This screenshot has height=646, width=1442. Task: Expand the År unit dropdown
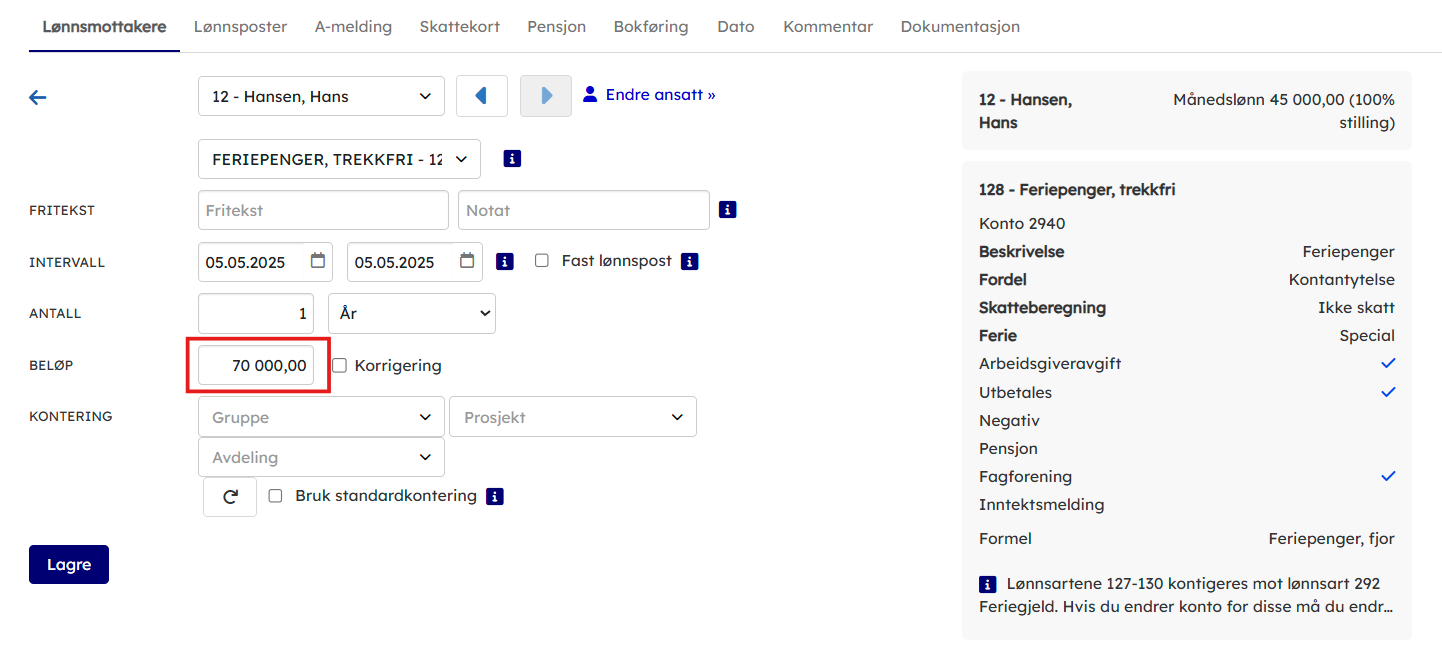coord(411,314)
